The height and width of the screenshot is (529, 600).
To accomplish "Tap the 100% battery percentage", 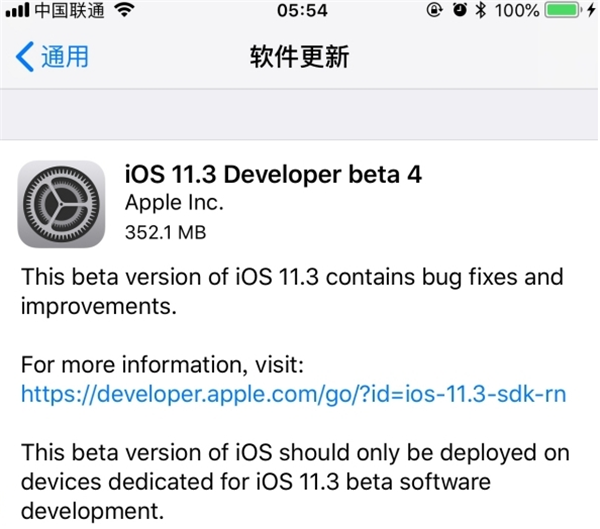I will [x=517, y=11].
